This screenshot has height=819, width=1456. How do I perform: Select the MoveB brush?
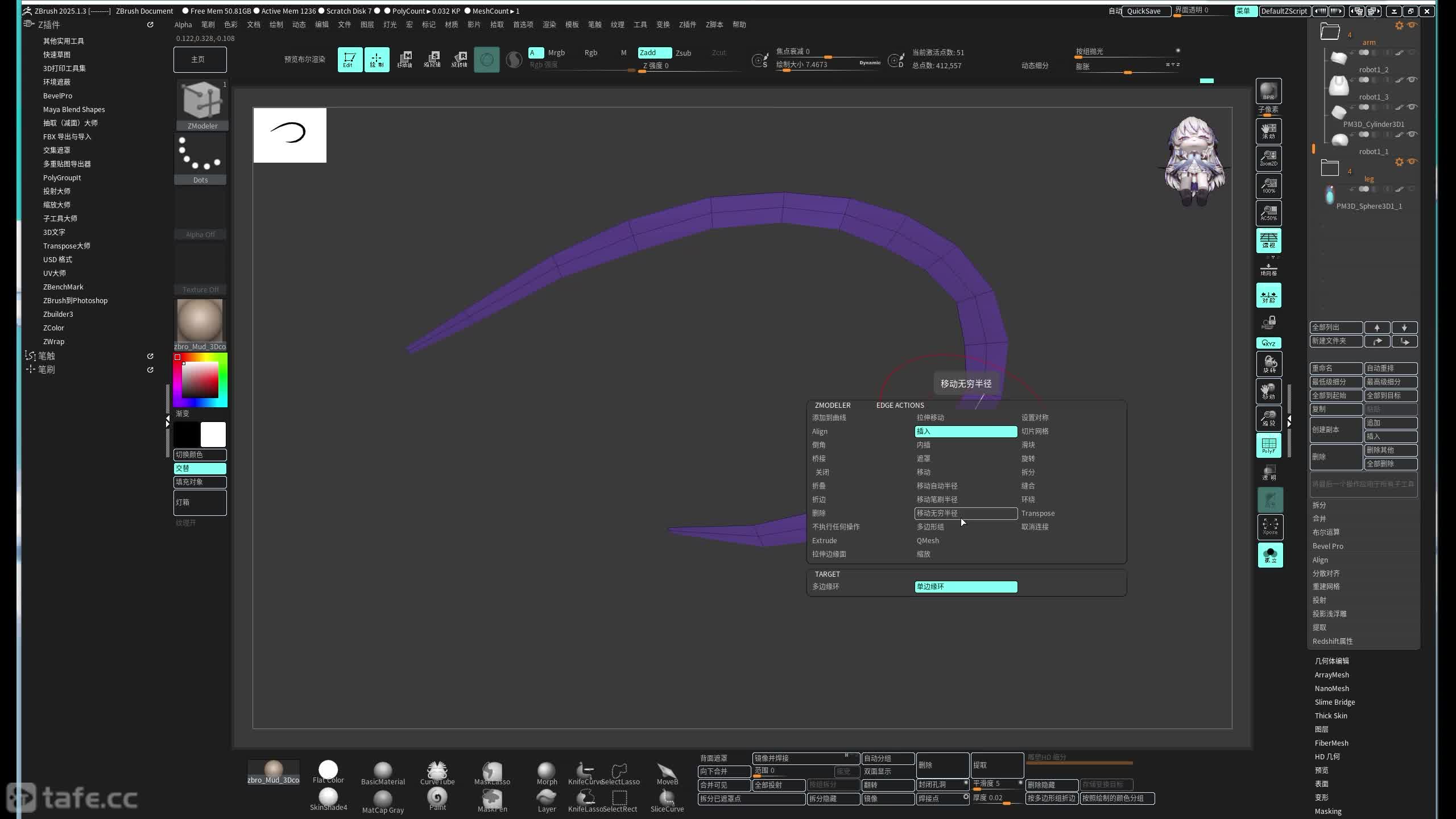pos(667,773)
